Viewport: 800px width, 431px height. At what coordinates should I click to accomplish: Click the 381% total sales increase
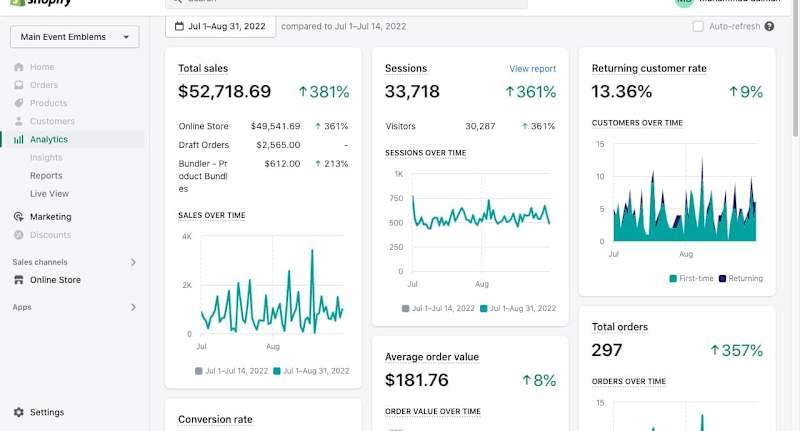point(324,92)
